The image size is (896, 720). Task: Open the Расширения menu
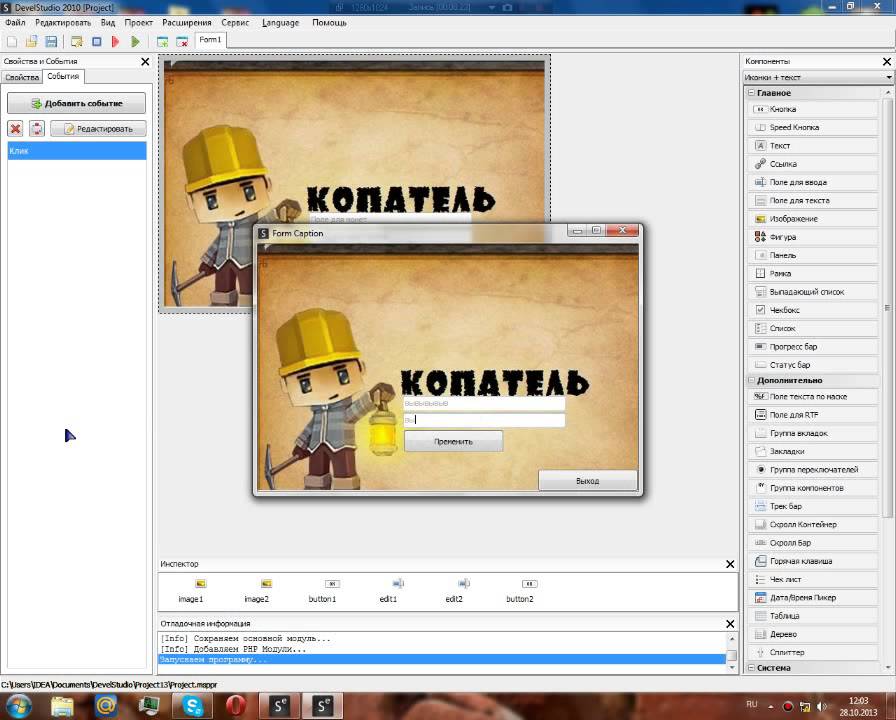[x=187, y=23]
